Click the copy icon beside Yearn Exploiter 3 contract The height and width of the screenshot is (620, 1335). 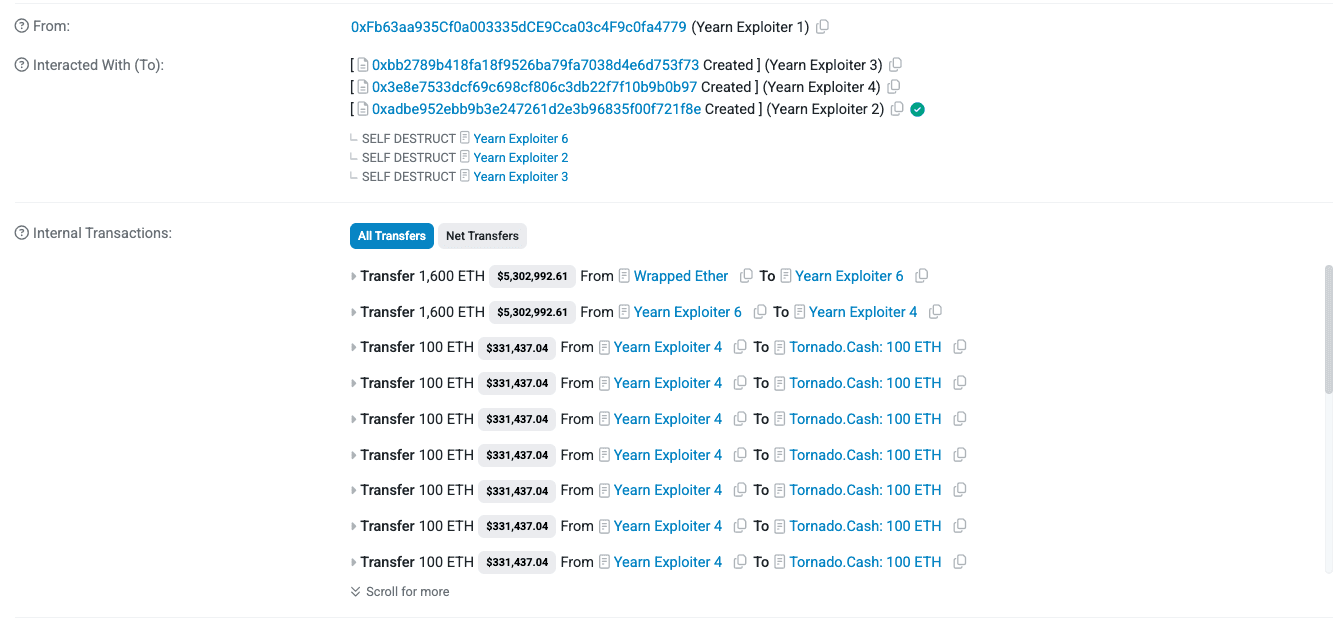pyautogui.click(x=895, y=64)
